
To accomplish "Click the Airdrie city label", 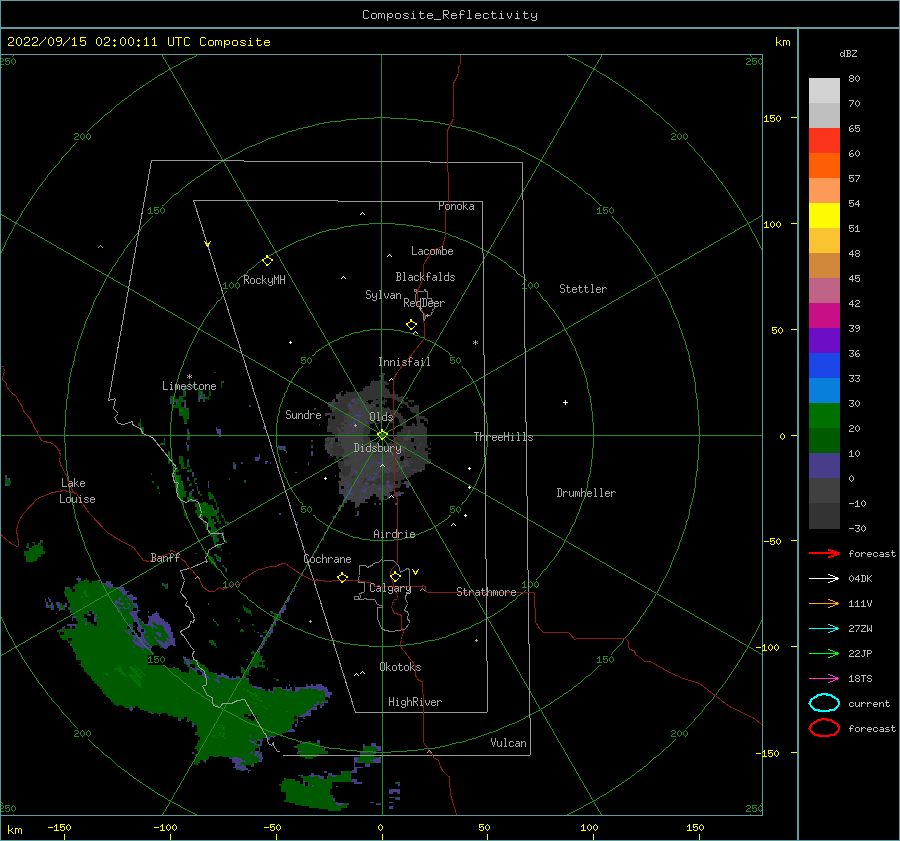I will pyautogui.click(x=394, y=534).
